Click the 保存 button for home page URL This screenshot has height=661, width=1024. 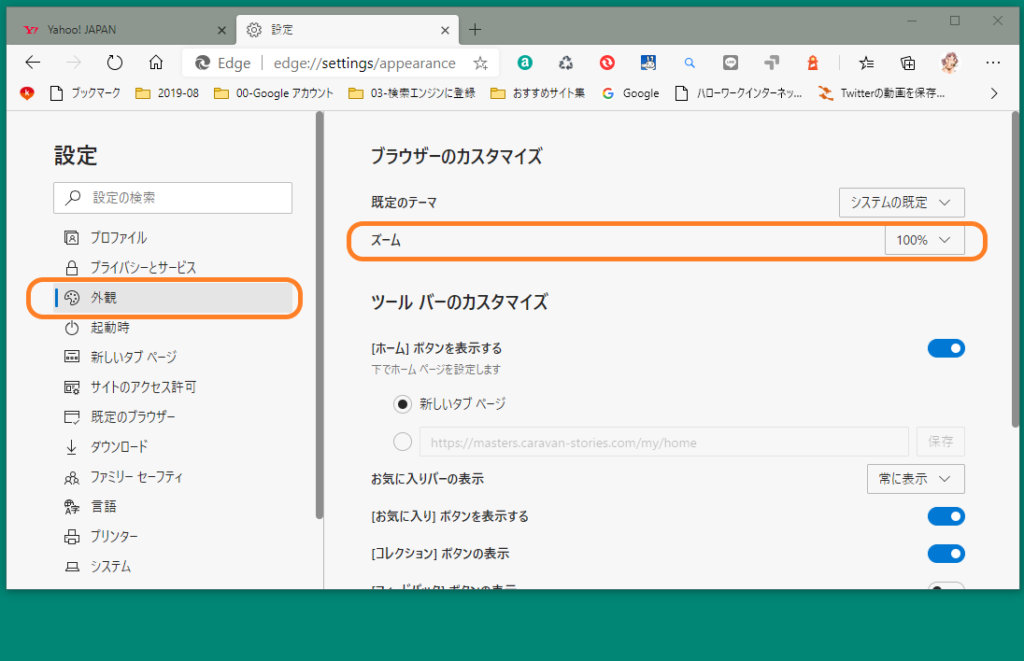[x=940, y=441]
